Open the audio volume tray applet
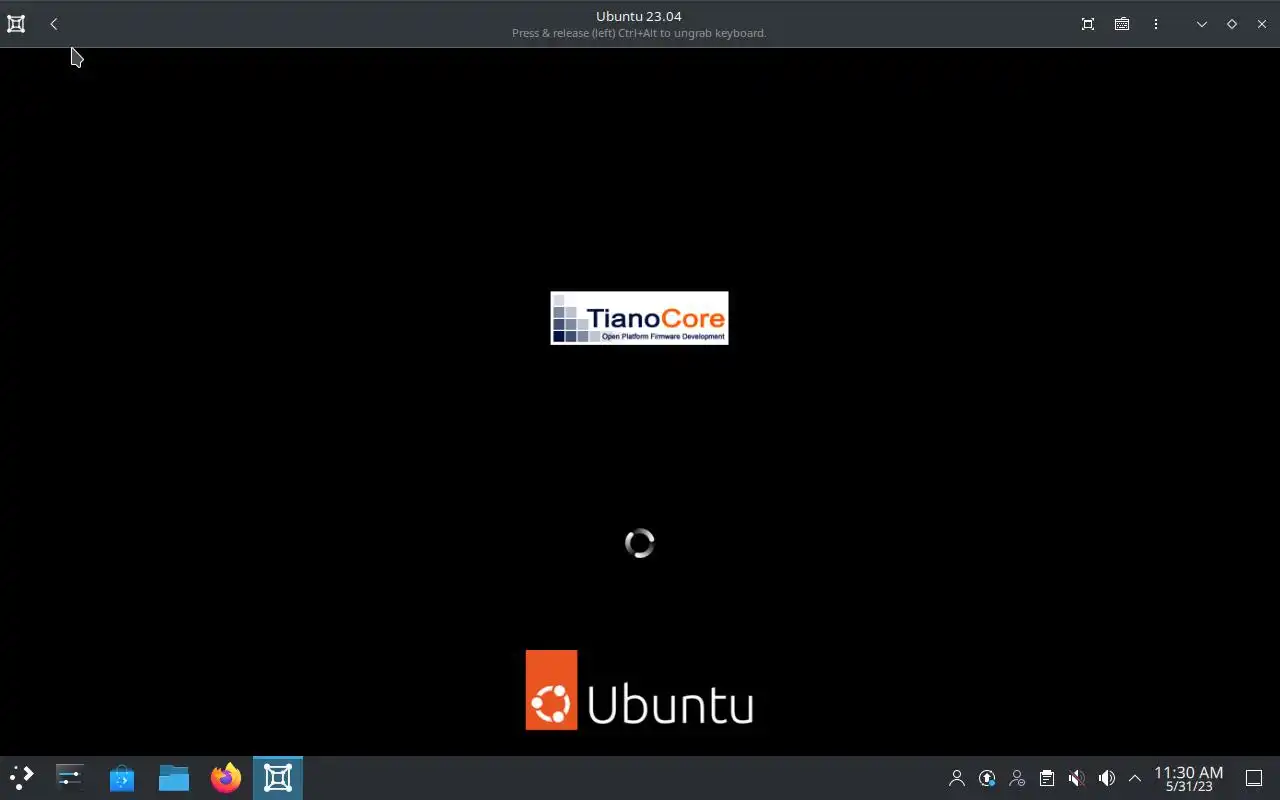Viewport: 1280px width, 800px height. coord(1107,778)
